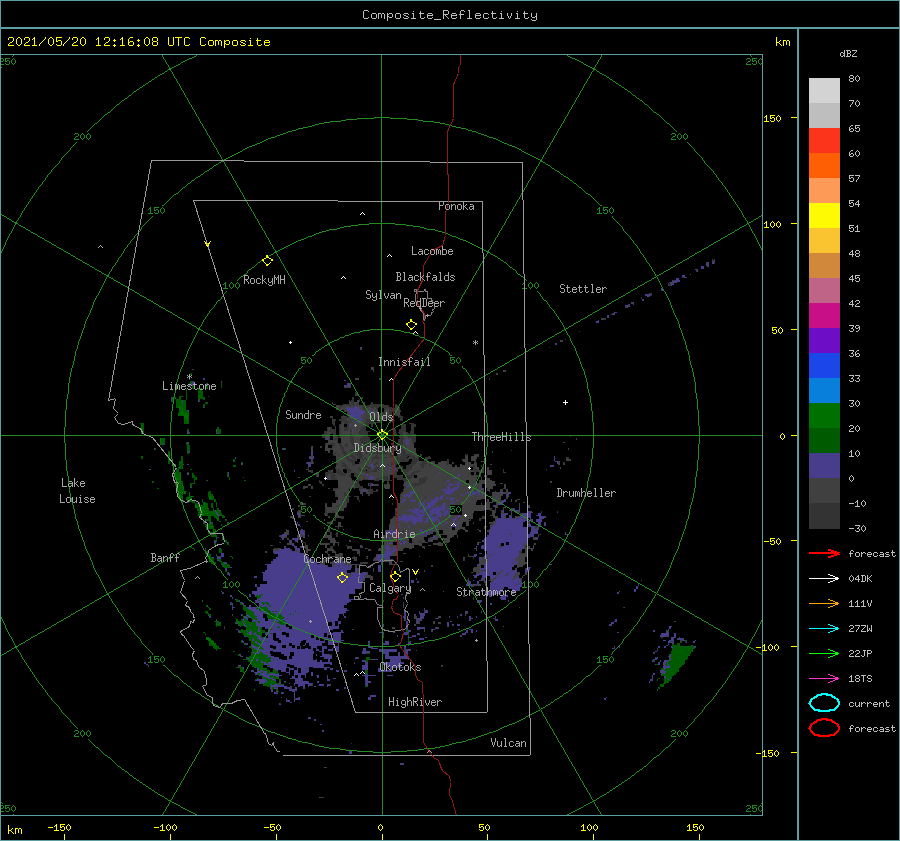The image size is (900, 841).
Task: Click the Sylvan label
Action: [383, 295]
